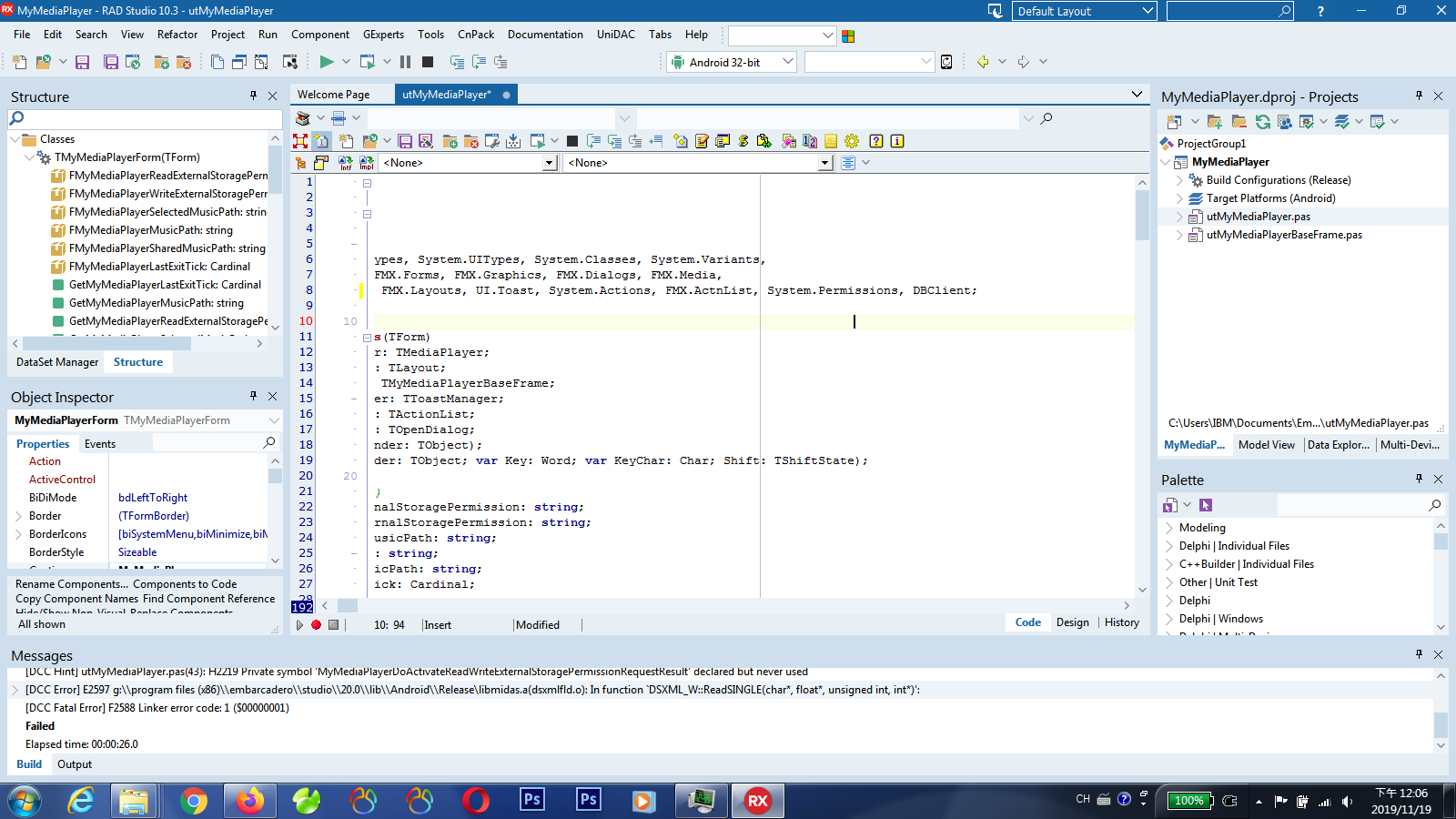Click the Impl jump-to-implementation icon
This screenshot has height=819, width=1456.
pyautogui.click(x=367, y=163)
